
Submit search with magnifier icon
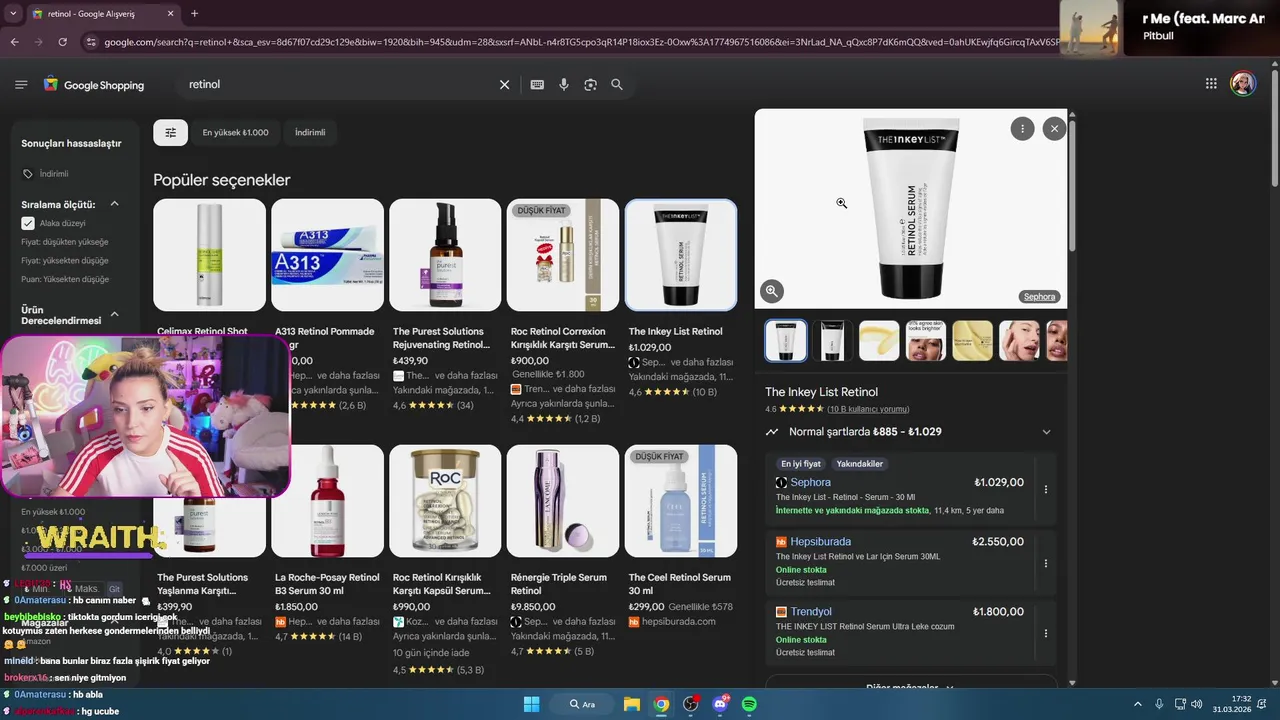(617, 85)
